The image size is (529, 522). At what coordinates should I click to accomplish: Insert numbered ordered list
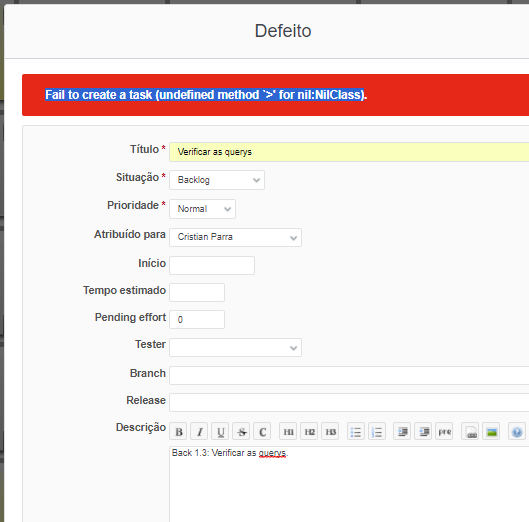point(377,431)
